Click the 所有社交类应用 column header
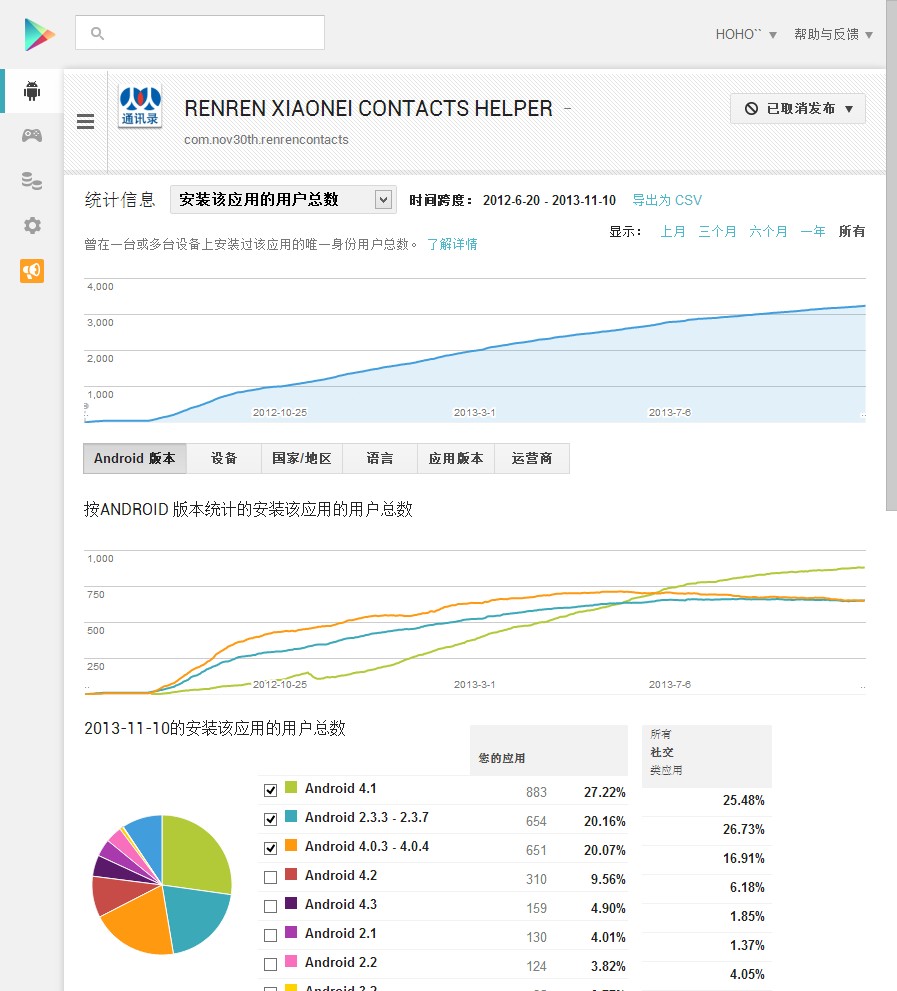This screenshot has height=991, width=897. pyautogui.click(x=707, y=756)
